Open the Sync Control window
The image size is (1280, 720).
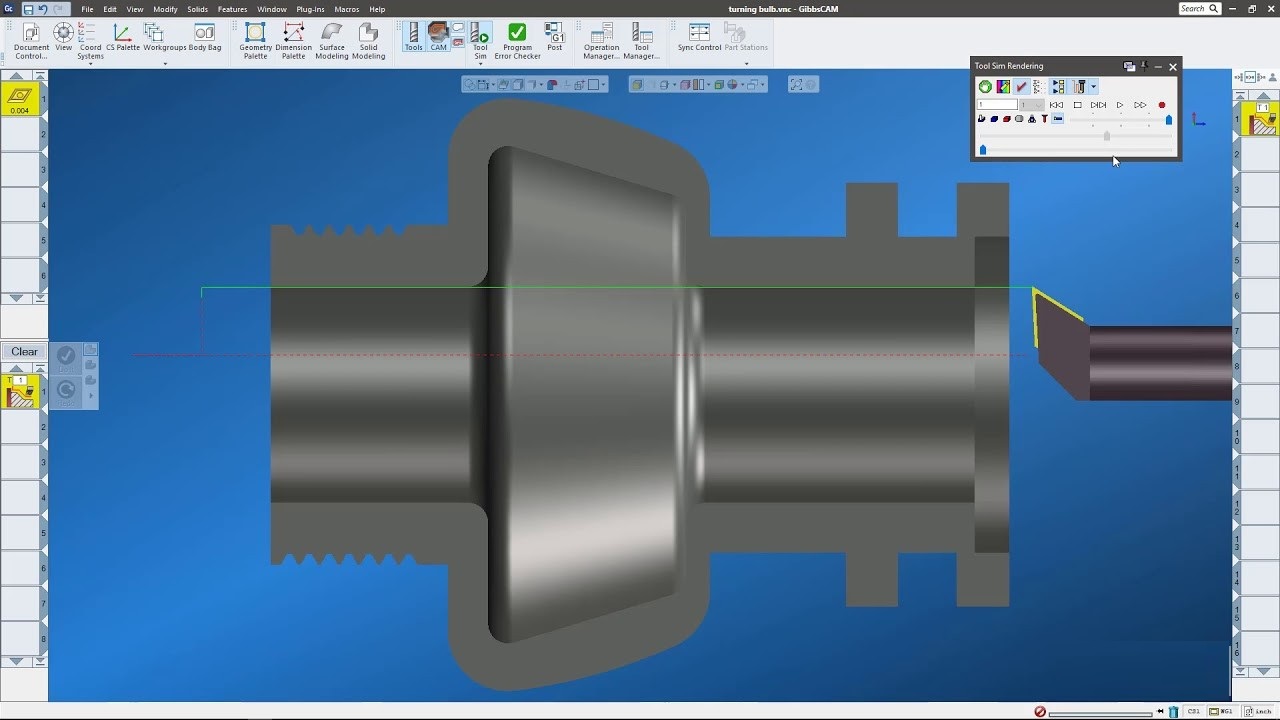click(699, 38)
